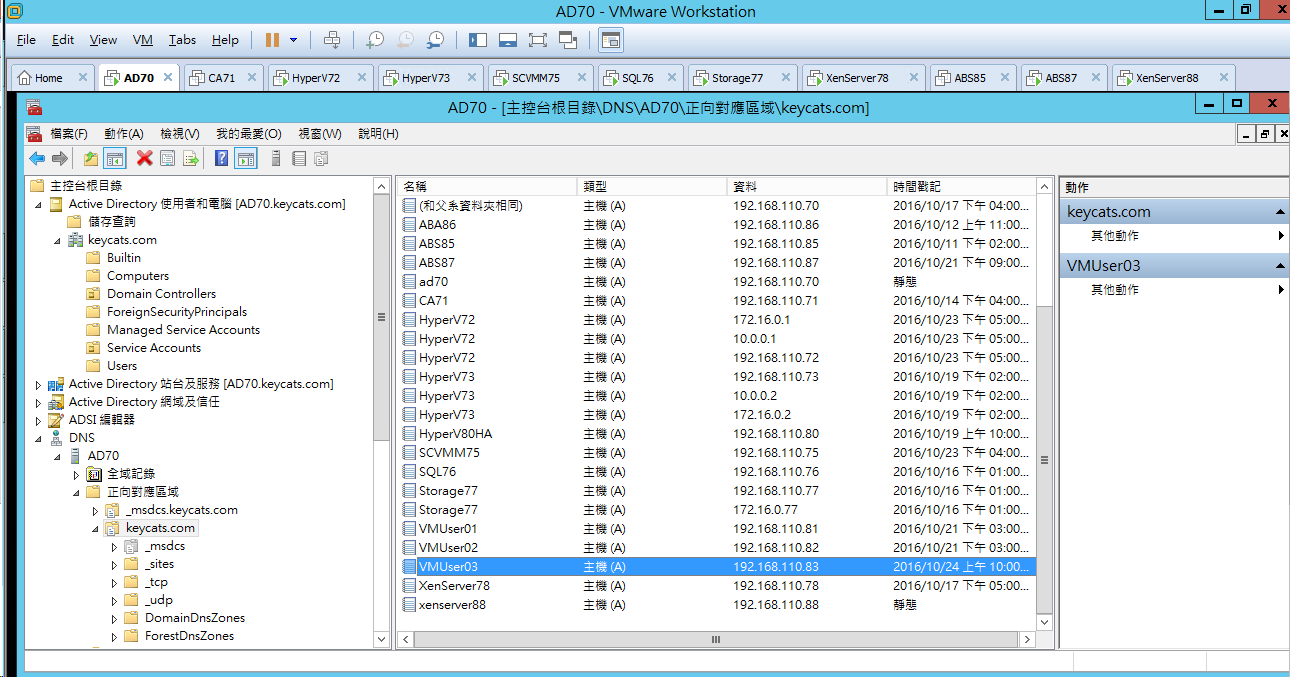Delete record with the red X icon
The image size is (1290, 677).
tap(145, 158)
